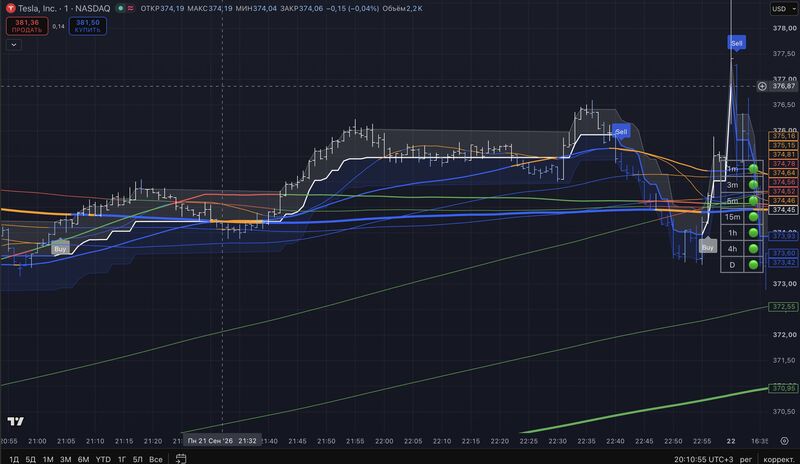Toggle the рег logarithmic scale

coord(746,459)
